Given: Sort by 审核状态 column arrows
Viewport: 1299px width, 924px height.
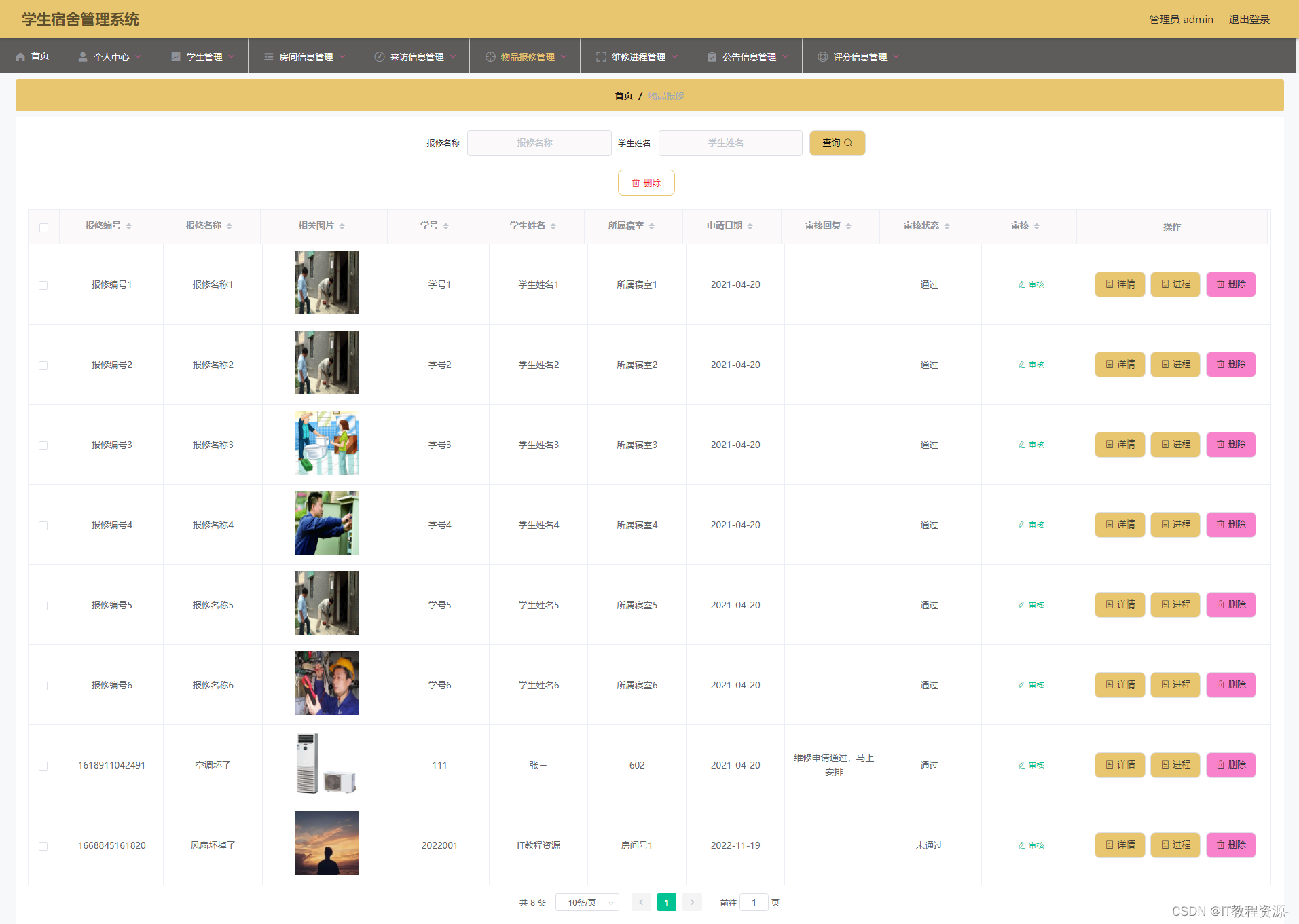Looking at the screenshot, I should tap(947, 226).
